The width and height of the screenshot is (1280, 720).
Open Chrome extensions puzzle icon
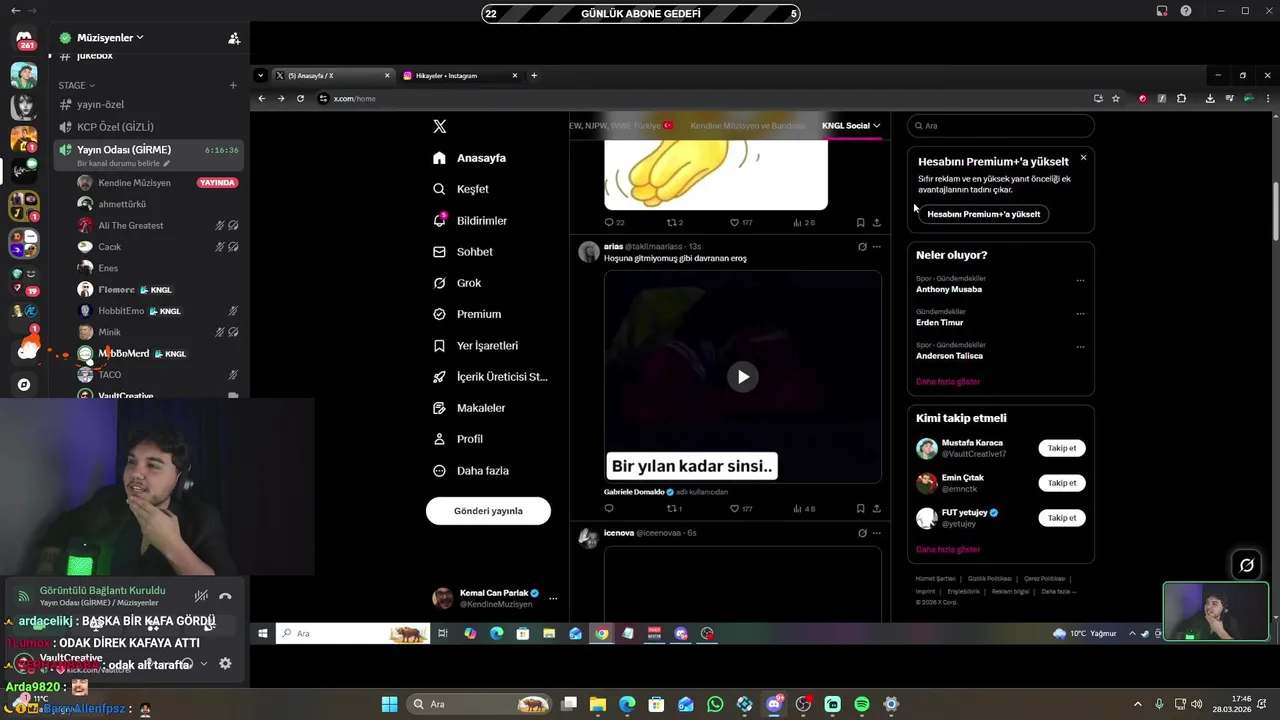tap(1181, 98)
